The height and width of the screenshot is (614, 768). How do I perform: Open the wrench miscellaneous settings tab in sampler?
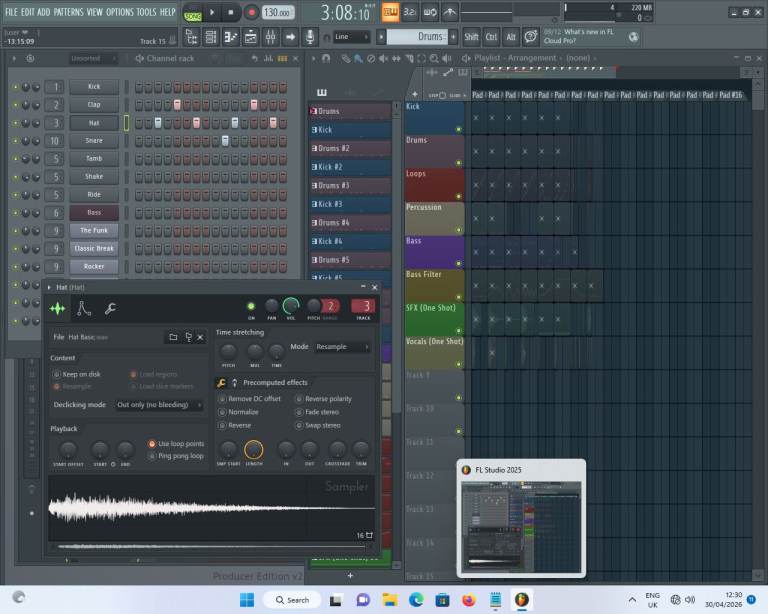[x=110, y=308]
